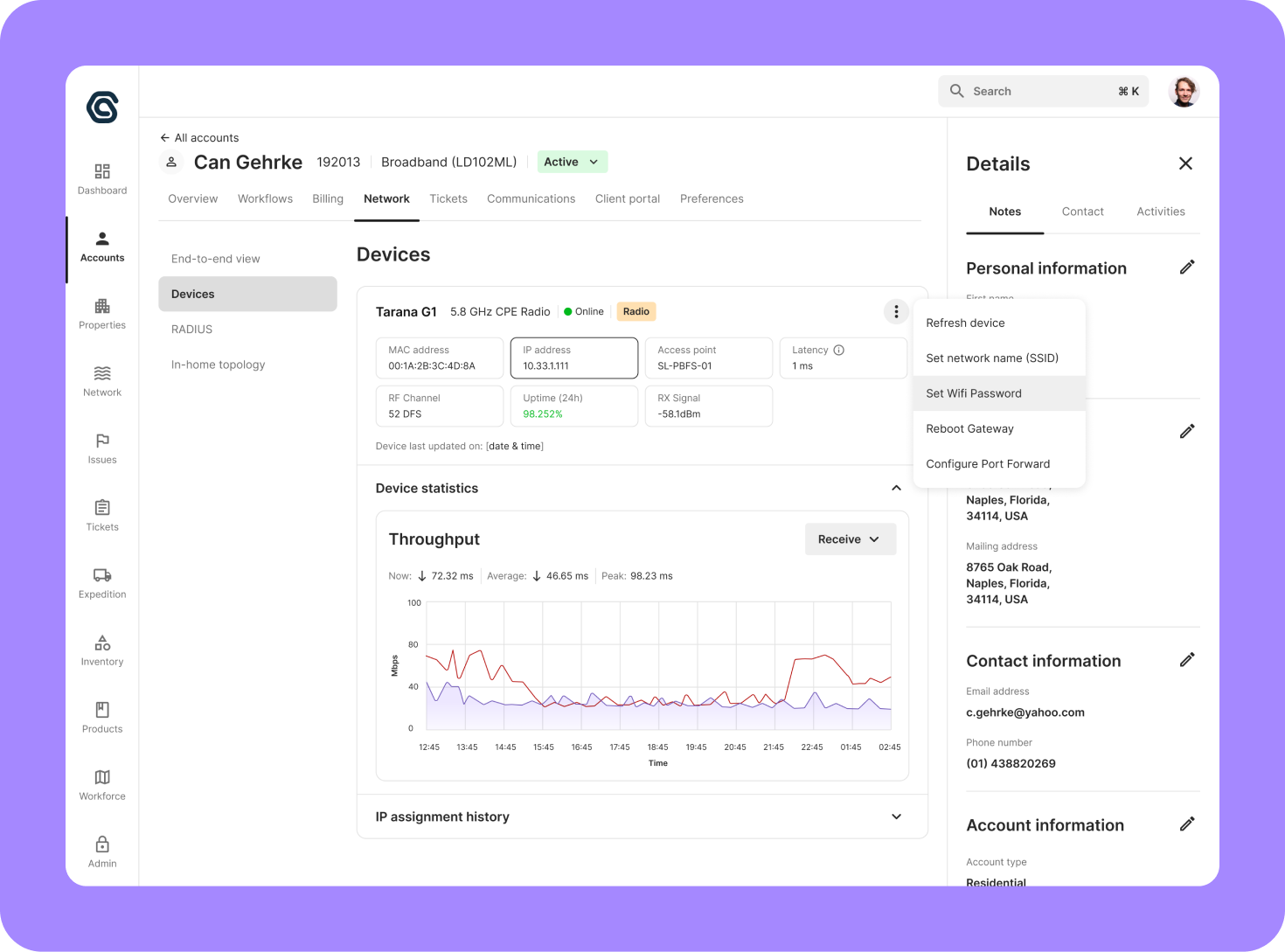Click the person icon beside Can Gehrke

click(x=171, y=162)
